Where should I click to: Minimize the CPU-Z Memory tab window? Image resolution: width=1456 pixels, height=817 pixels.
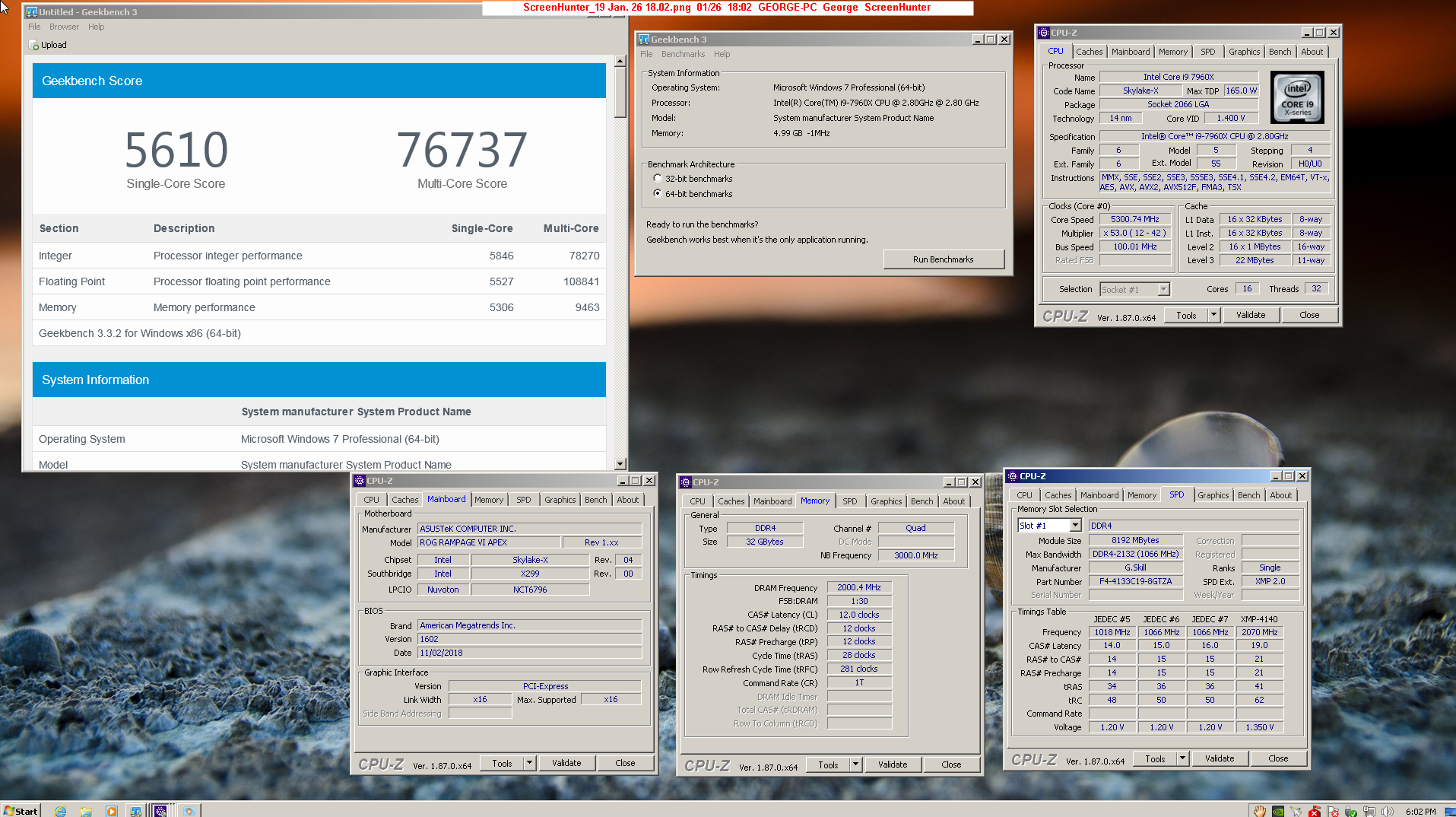pos(948,482)
